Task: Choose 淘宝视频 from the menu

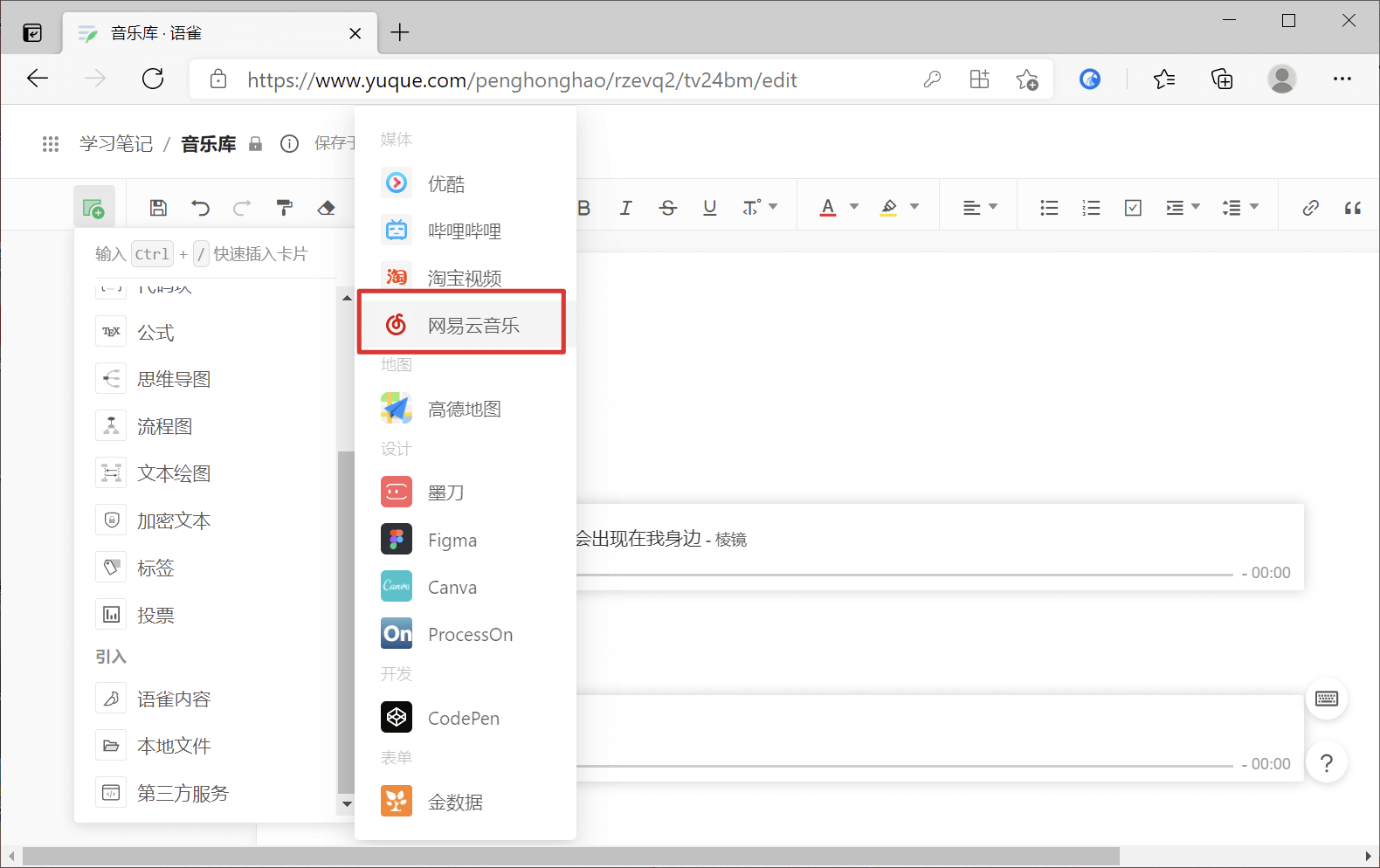Action: click(x=466, y=278)
